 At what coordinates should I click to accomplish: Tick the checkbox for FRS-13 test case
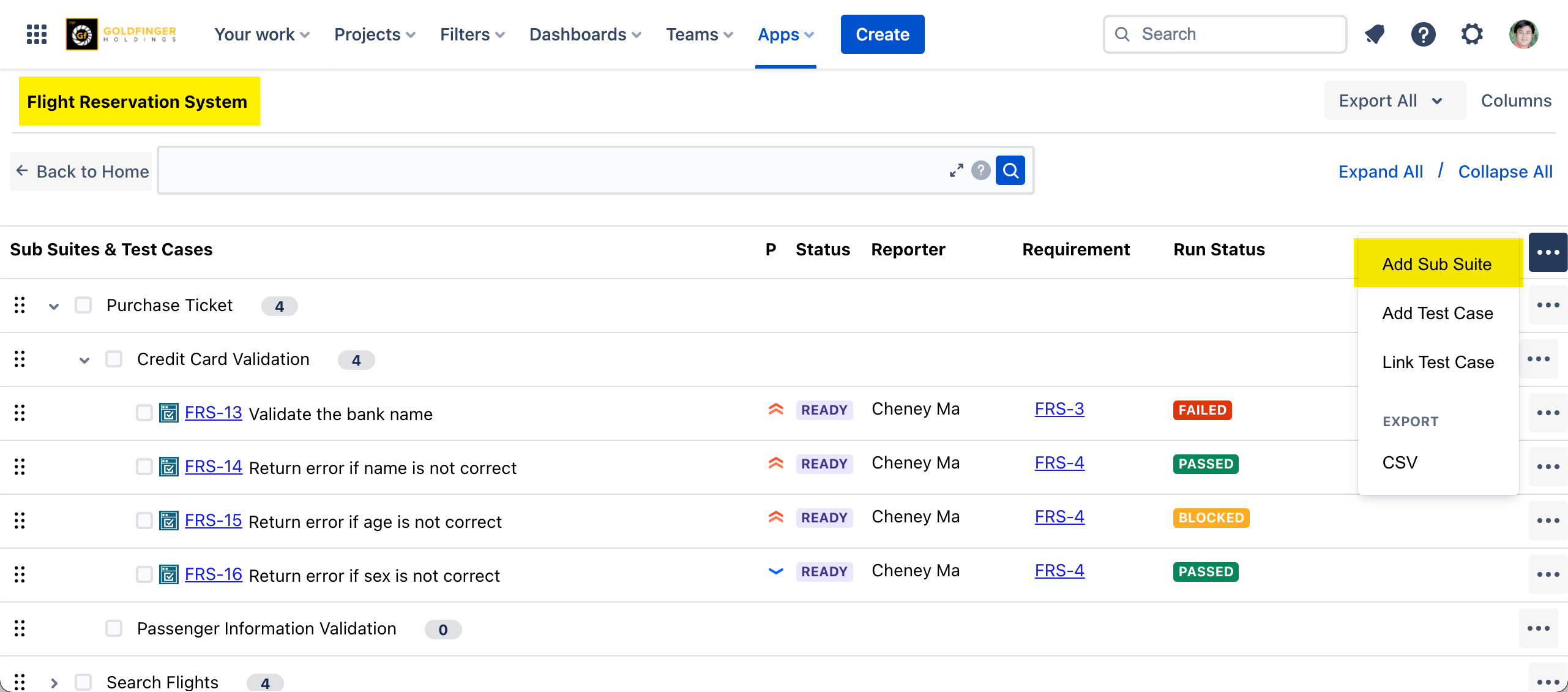(x=144, y=413)
